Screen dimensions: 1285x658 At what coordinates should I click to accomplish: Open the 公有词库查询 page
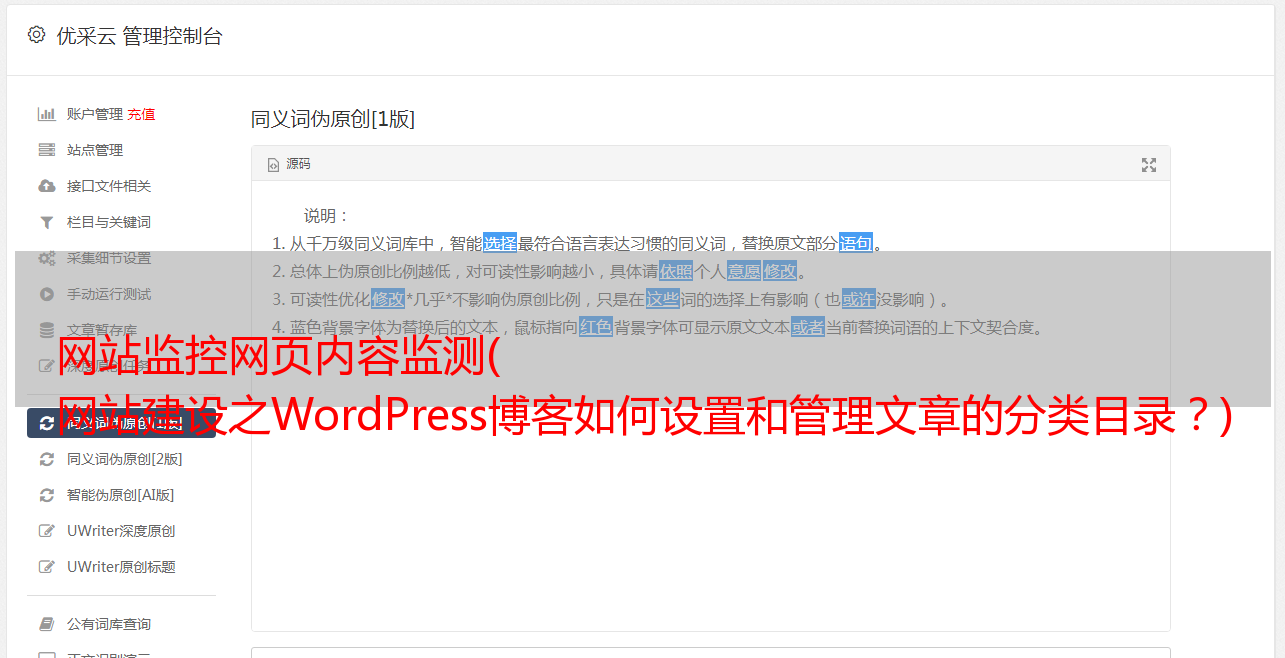109,624
